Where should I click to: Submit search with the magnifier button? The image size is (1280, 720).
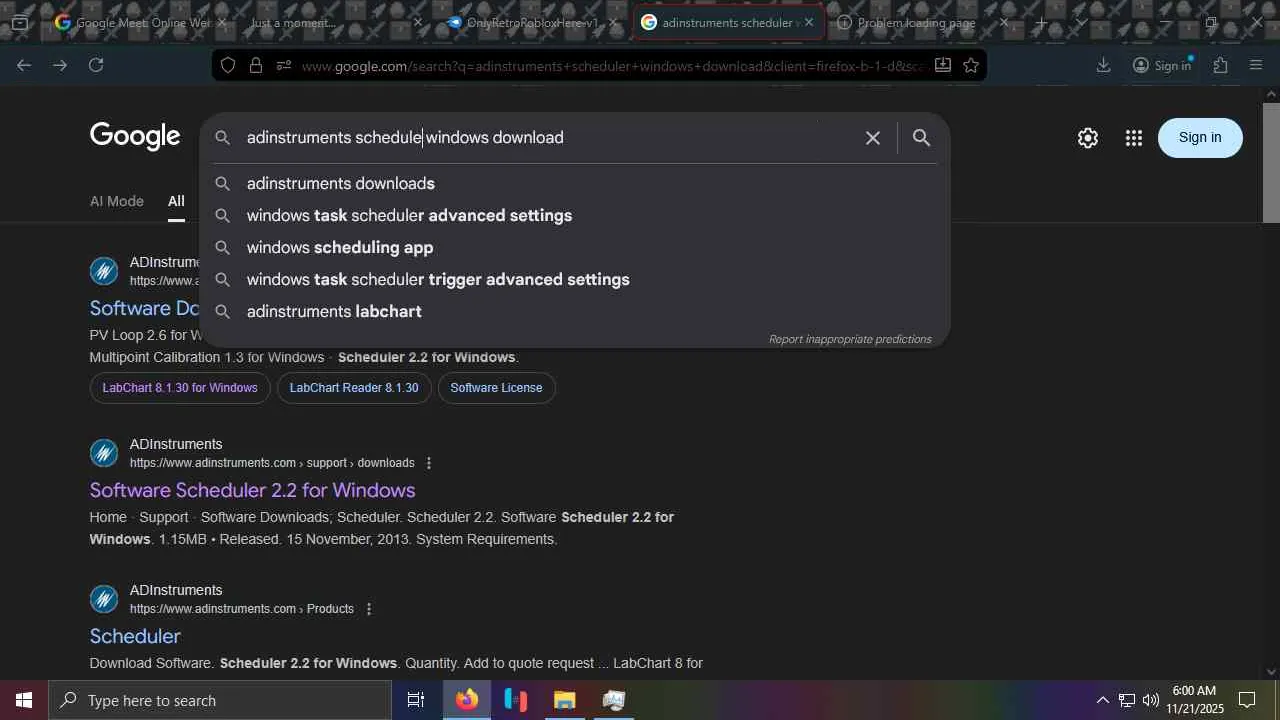(x=921, y=137)
